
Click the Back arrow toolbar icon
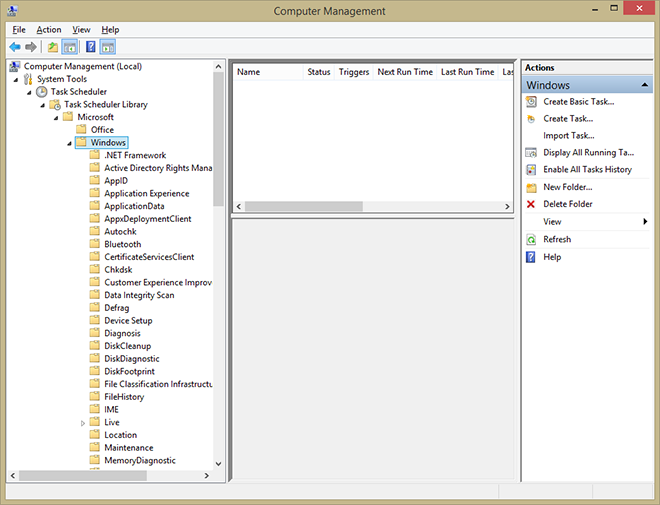pyautogui.click(x=15, y=47)
